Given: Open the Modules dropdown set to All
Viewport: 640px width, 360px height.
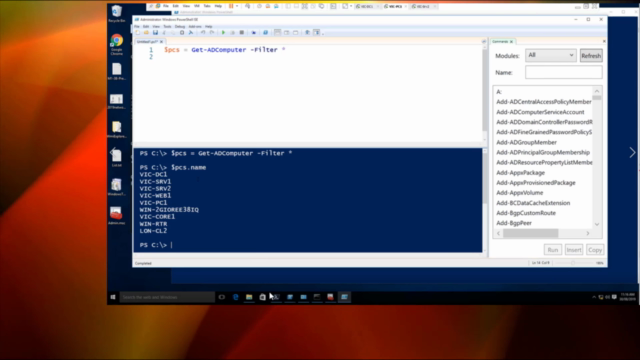Looking at the screenshot, I should tap(550, 55).
